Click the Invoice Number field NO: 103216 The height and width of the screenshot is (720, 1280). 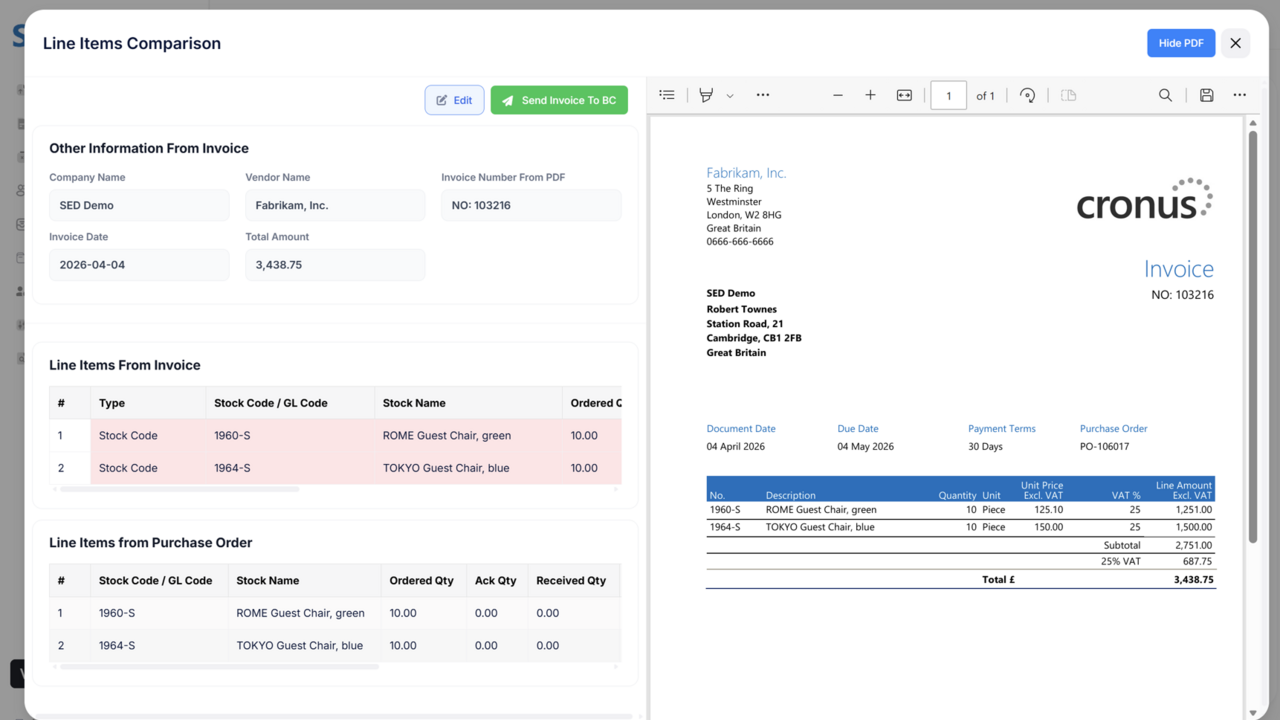tap(531, 205)
